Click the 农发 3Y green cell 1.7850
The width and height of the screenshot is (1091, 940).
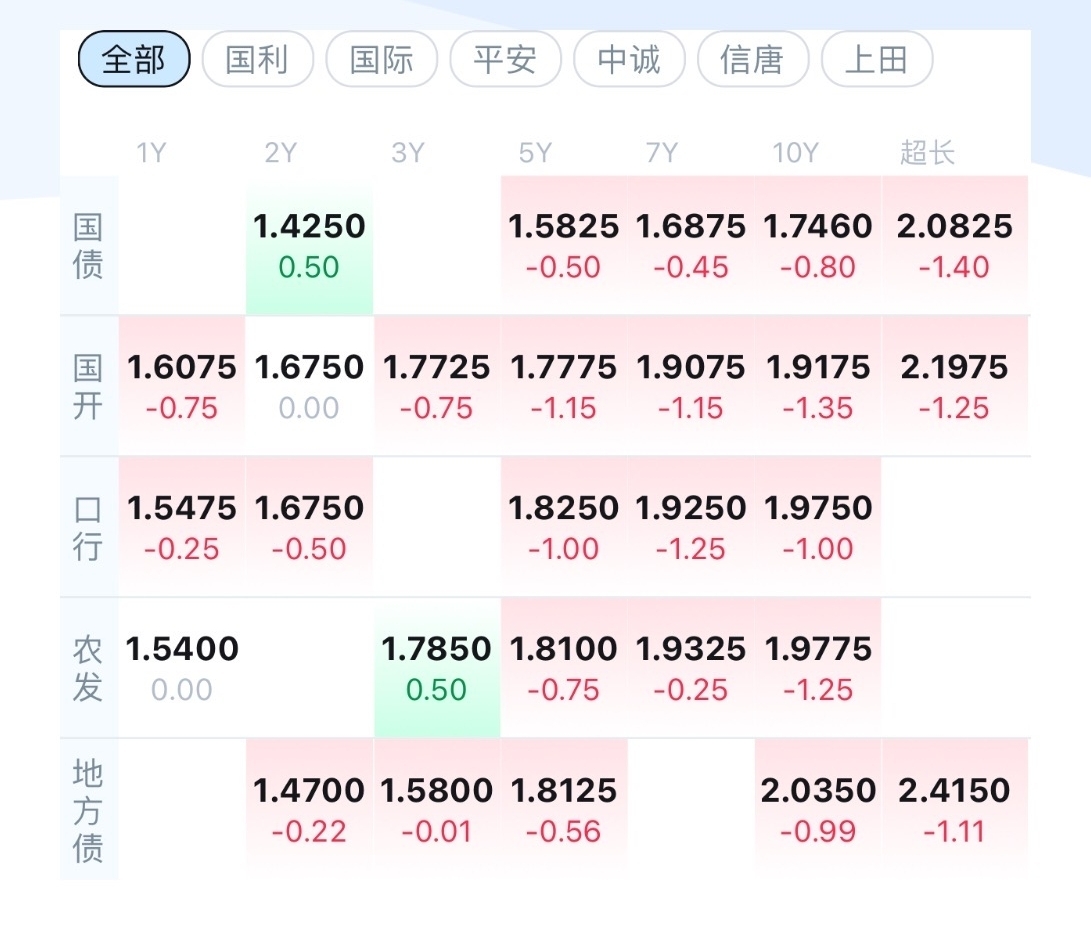436,668
